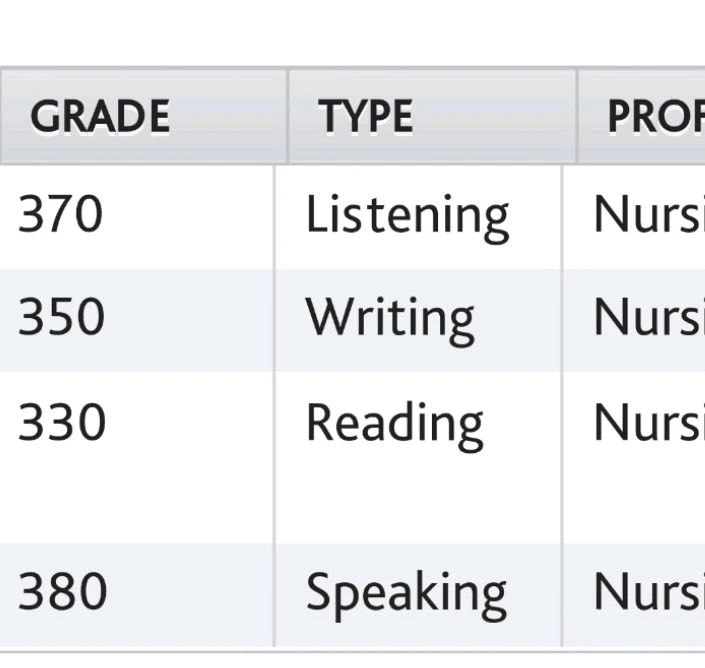Open the Nursing cell in the Listening row

point(648,215)
